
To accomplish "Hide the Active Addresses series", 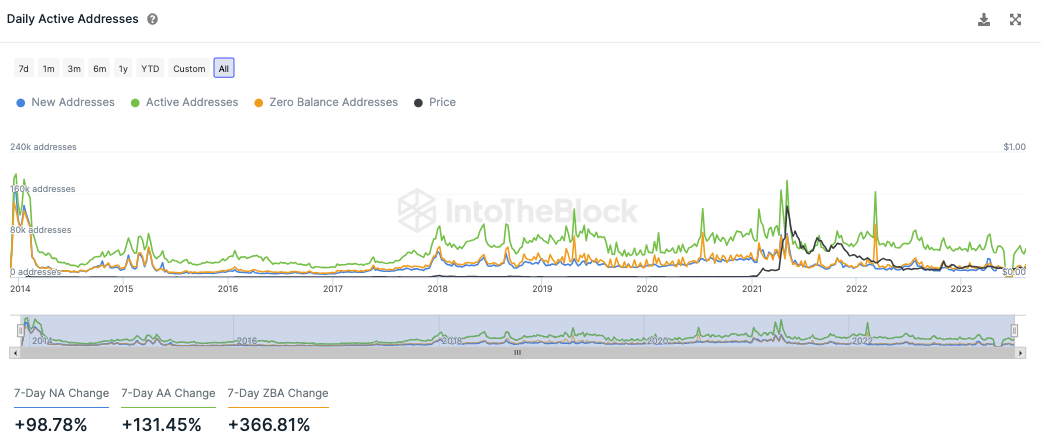I will 192,103.
